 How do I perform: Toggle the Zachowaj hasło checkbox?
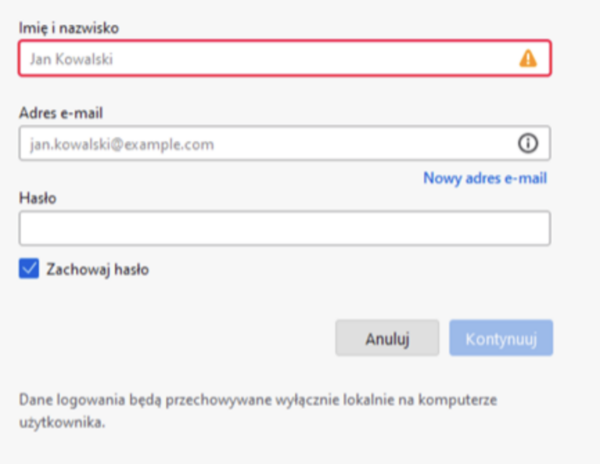tap(28, 268)
